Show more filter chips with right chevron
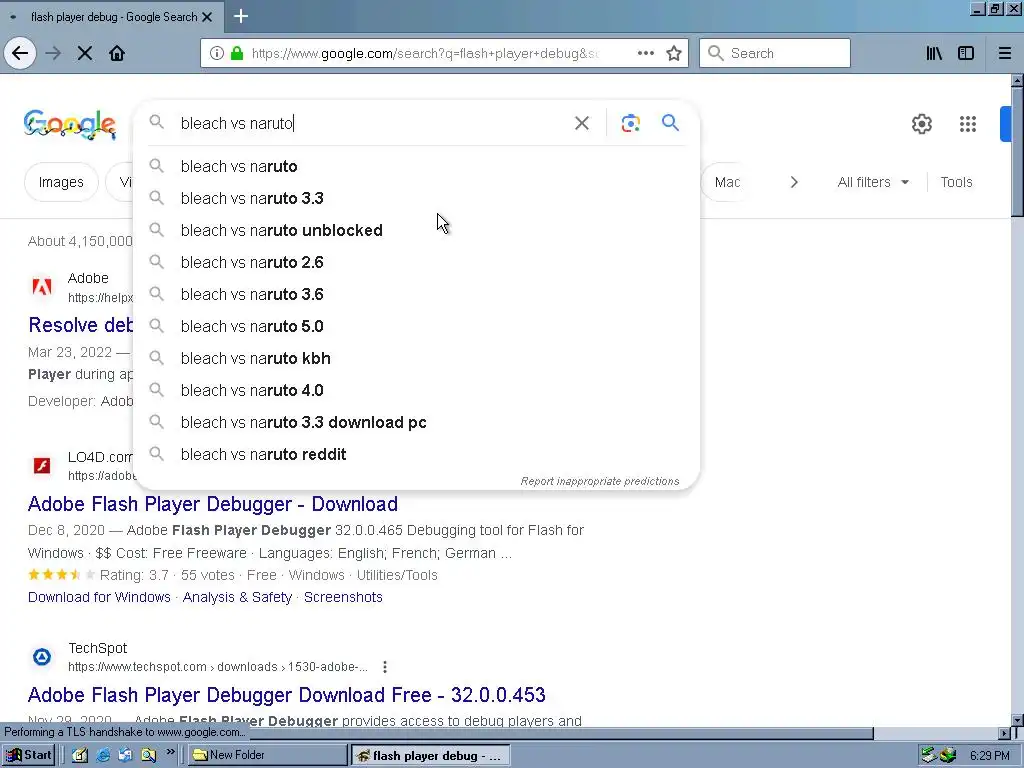This screenshot has height=768, width=1024. coord(793,182)
